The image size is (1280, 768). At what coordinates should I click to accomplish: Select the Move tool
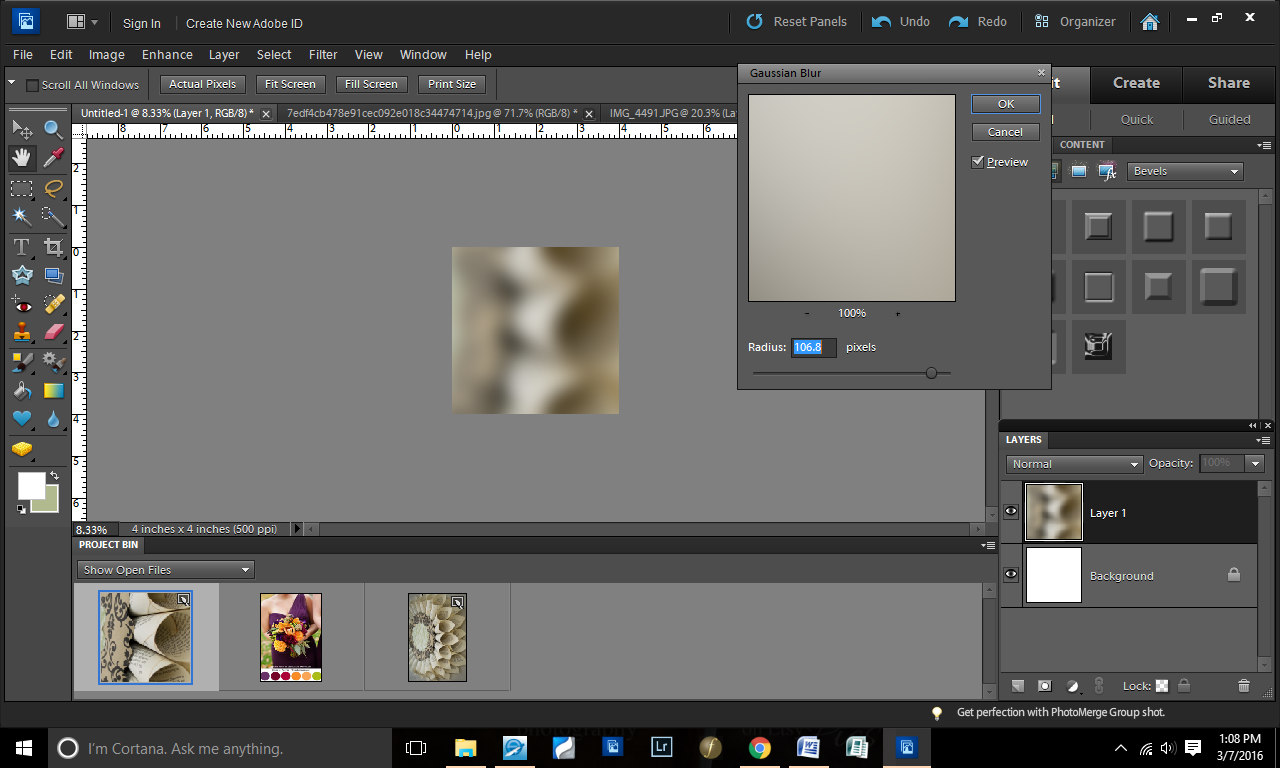(x=22, y=129)
